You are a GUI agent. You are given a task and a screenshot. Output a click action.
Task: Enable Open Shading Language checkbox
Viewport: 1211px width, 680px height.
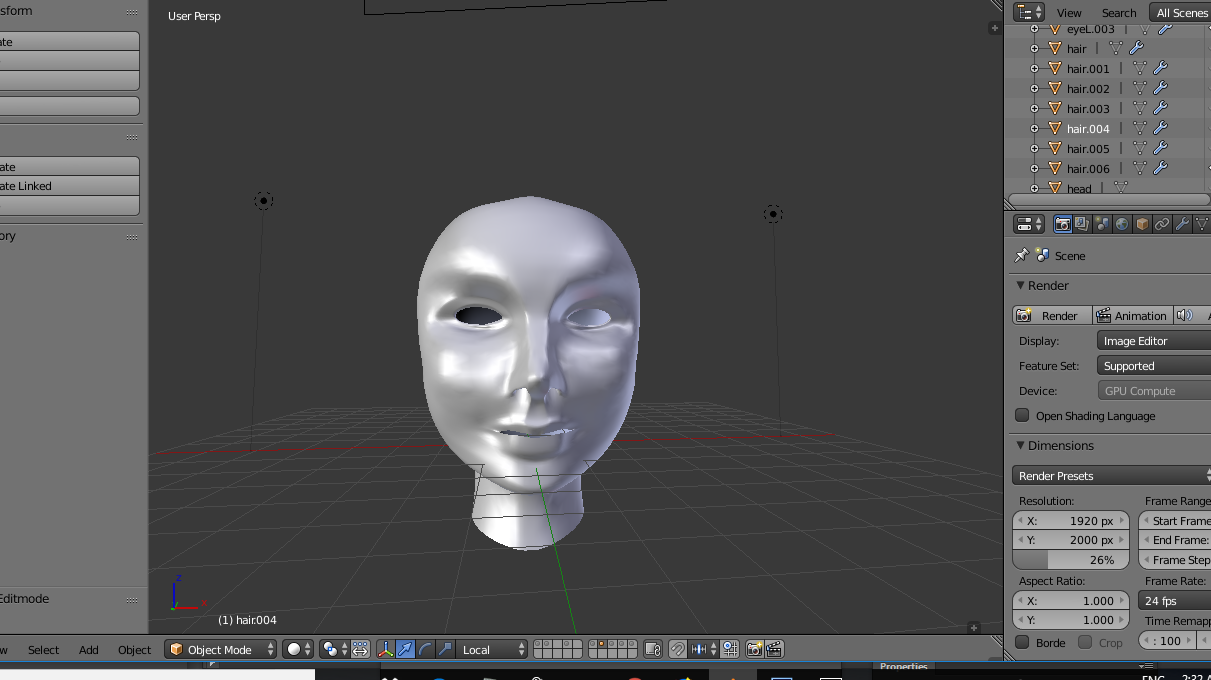[1022, 415]
